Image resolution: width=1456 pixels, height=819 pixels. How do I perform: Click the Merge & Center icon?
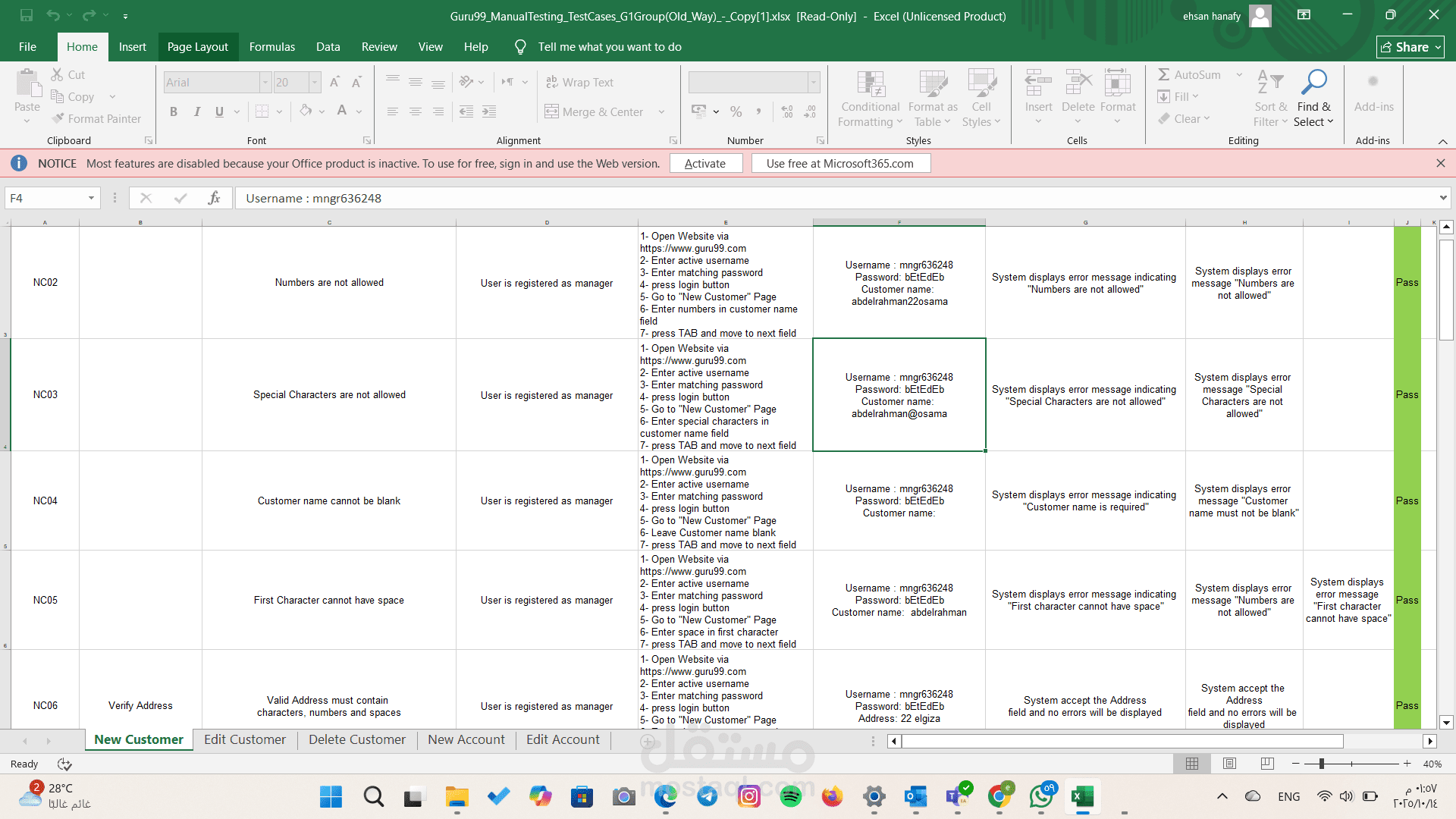[551, 111]
